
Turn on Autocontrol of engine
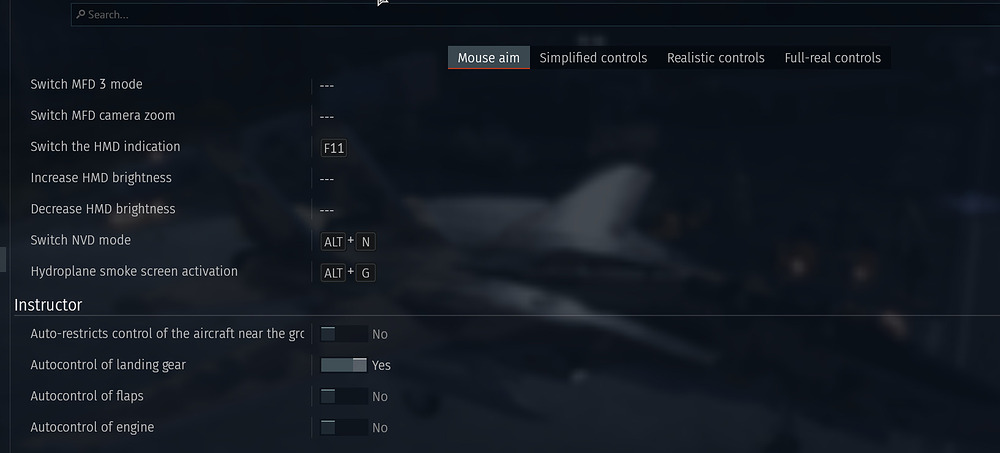click(344, 427)
